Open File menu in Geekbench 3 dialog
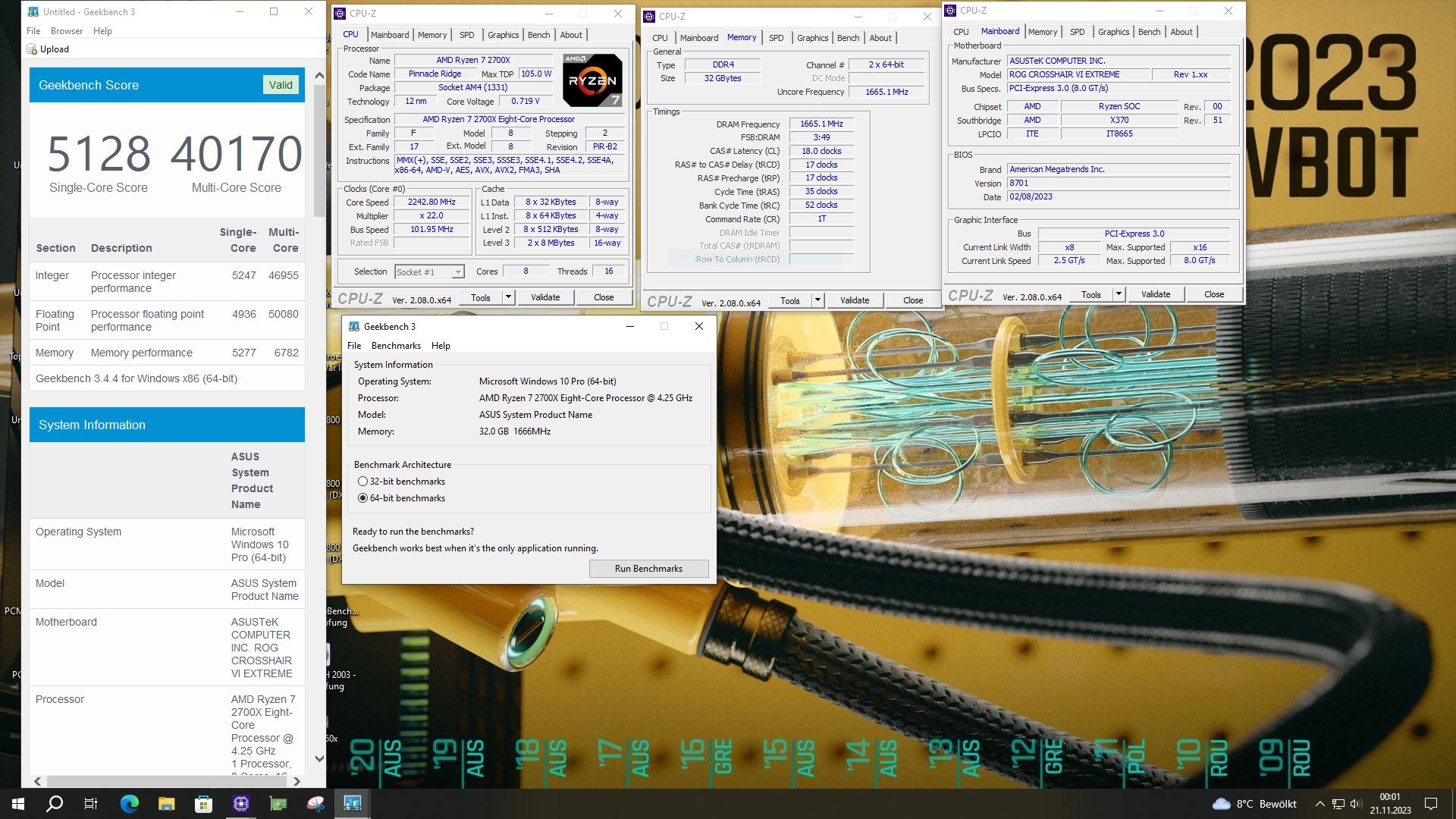 354,346
